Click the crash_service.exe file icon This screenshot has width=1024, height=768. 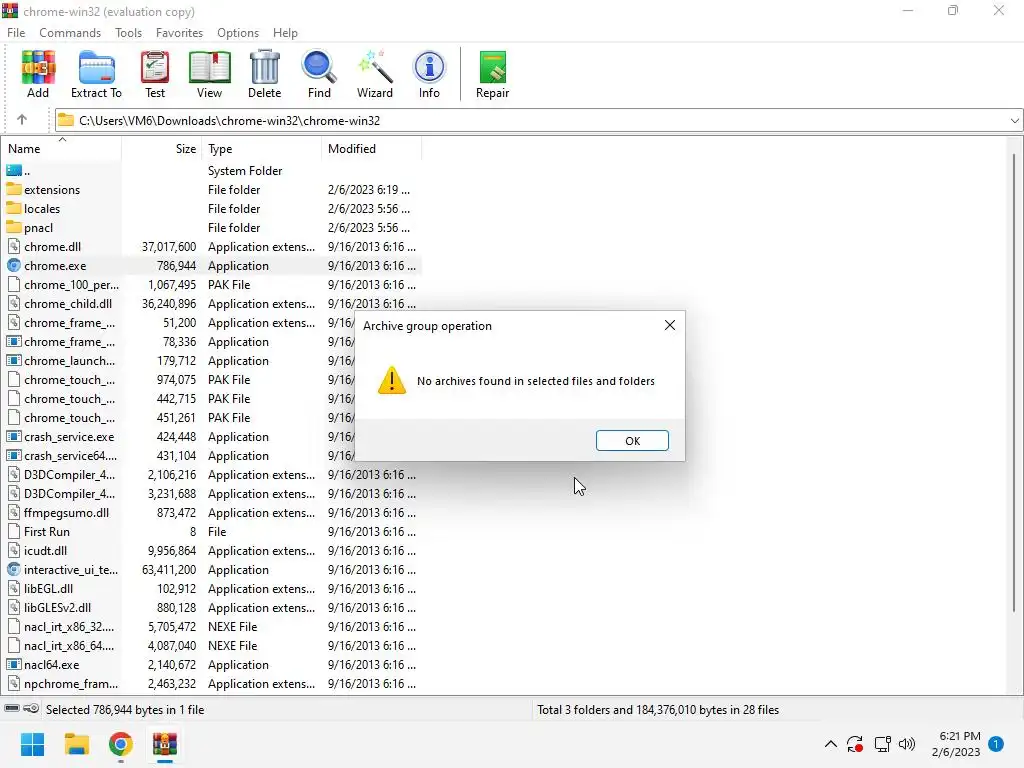[14, 436]
